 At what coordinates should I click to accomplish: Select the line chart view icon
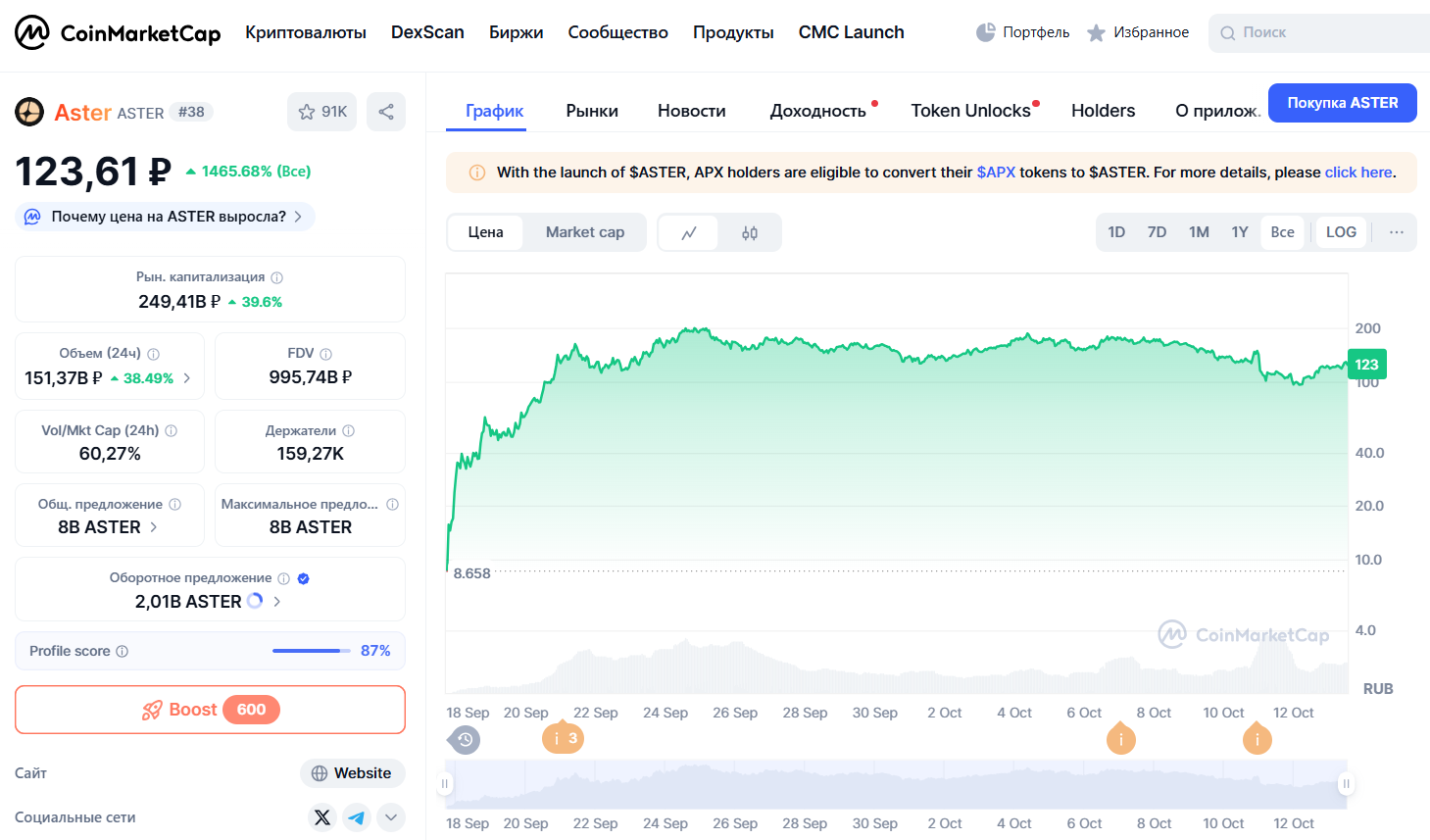click(689, 232)
